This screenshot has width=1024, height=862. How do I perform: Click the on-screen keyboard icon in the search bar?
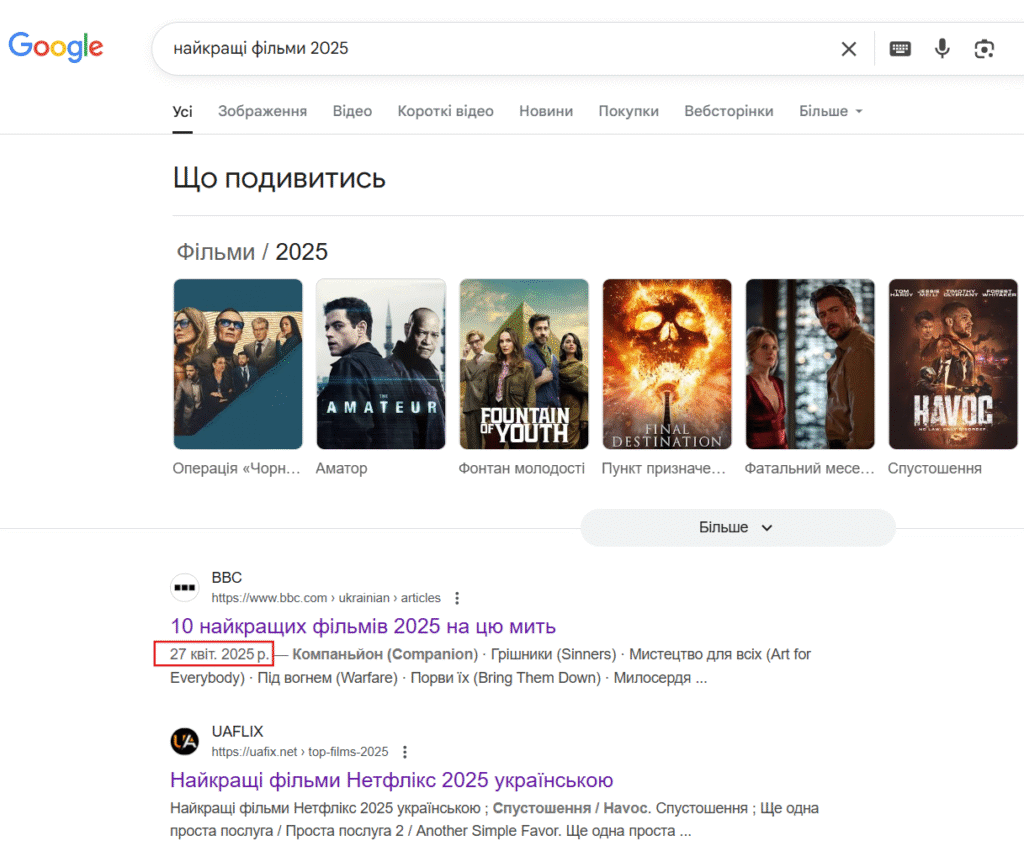(899, 48)
